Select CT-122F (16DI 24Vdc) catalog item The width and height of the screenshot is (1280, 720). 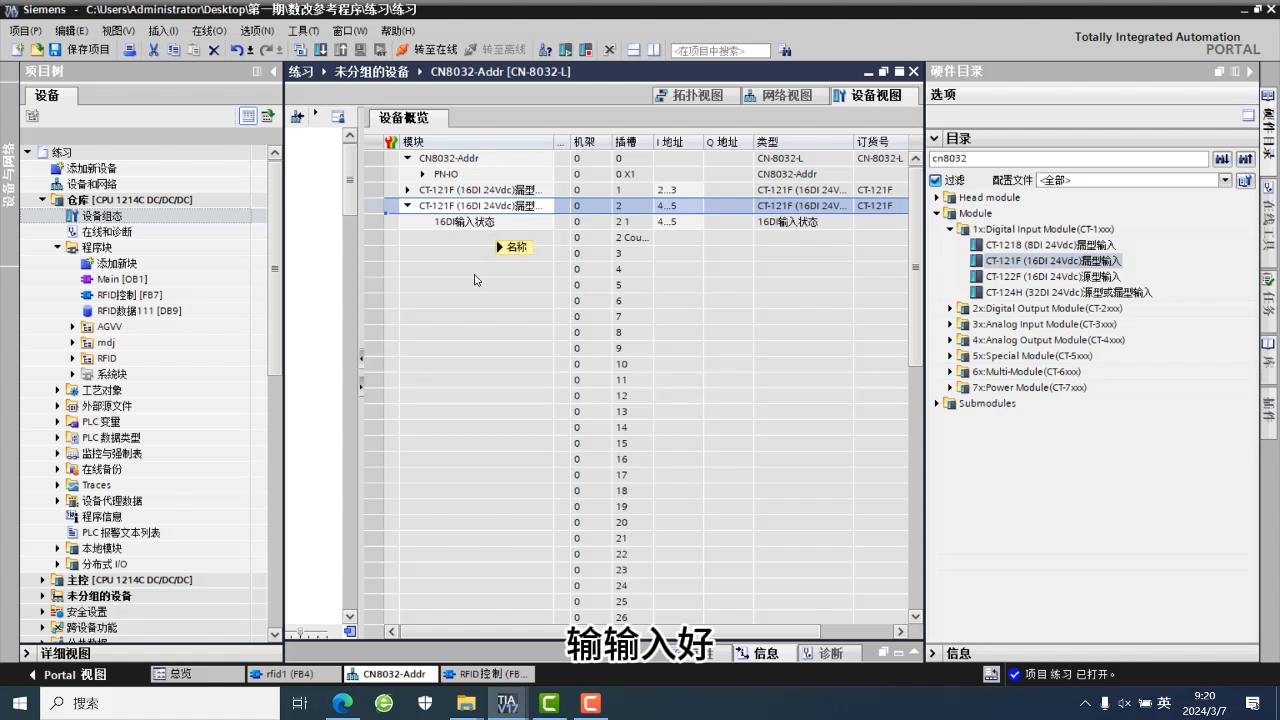(1053, 277)
